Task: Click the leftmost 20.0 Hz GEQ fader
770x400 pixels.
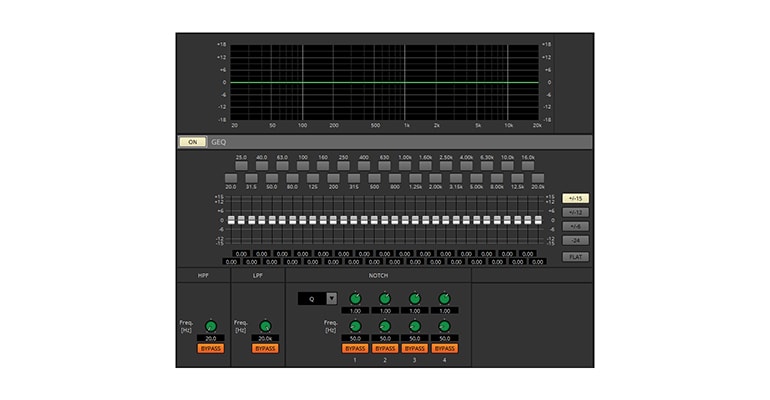Action: coord(231,220)
